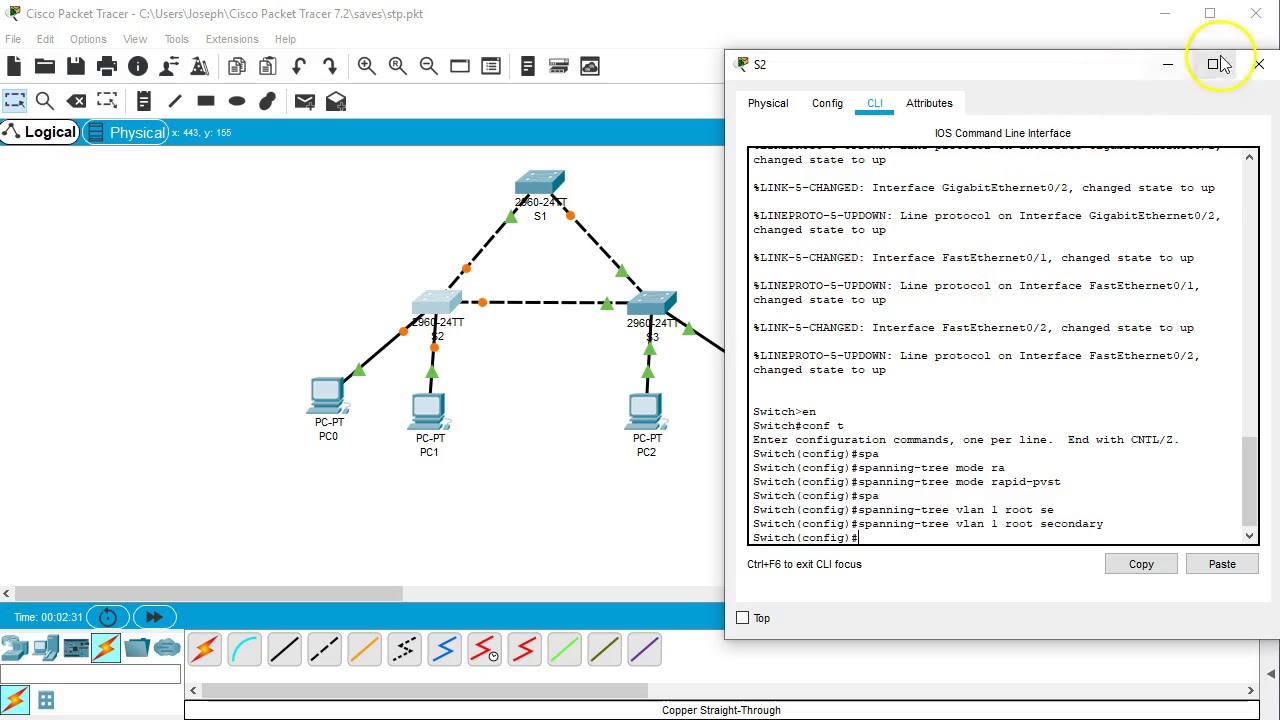Activate the Delete tool
The width and height of the screenshot is (1280, 720).
point(76,101)
